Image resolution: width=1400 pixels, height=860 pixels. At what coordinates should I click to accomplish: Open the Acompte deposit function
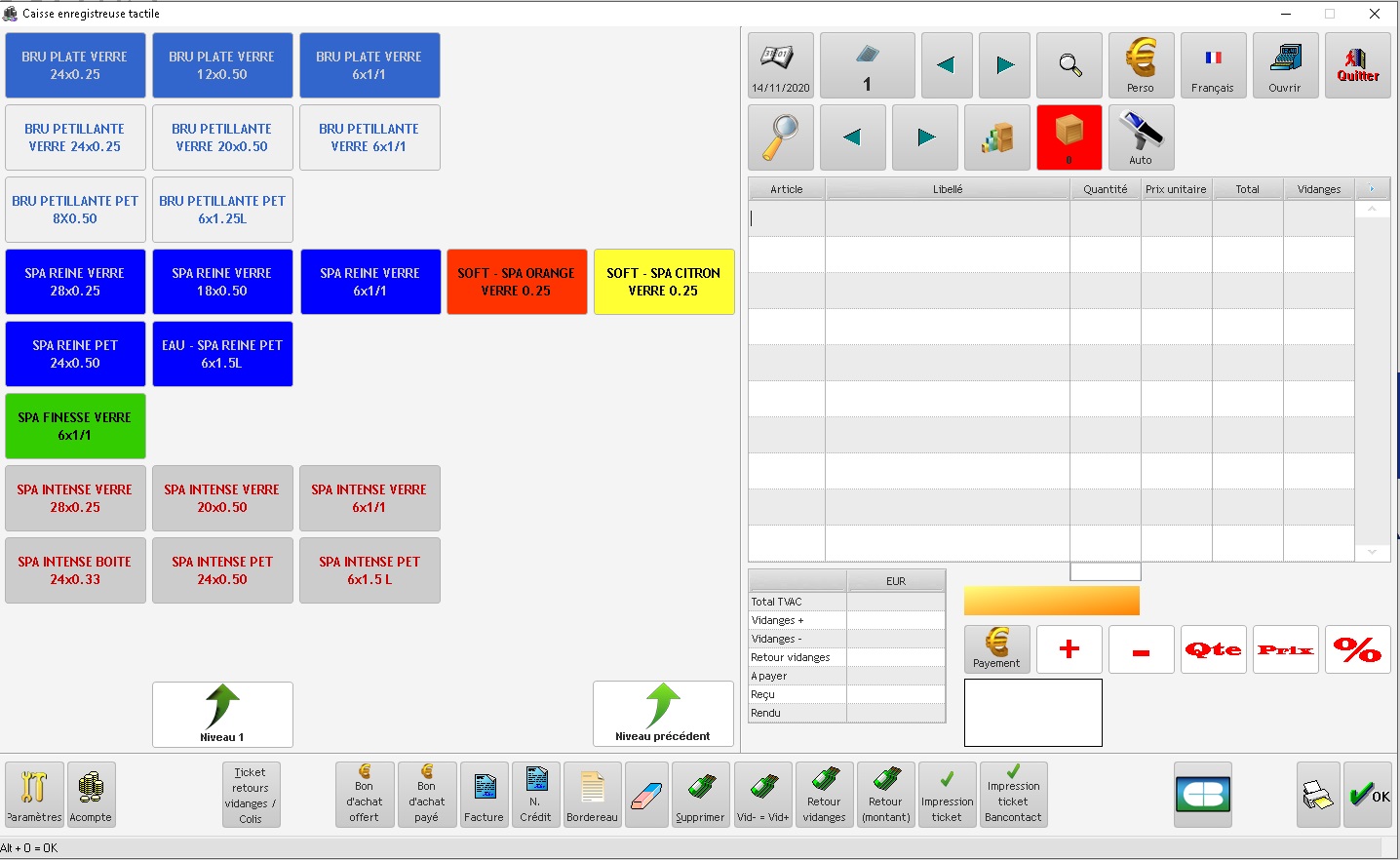coord(91,795)
